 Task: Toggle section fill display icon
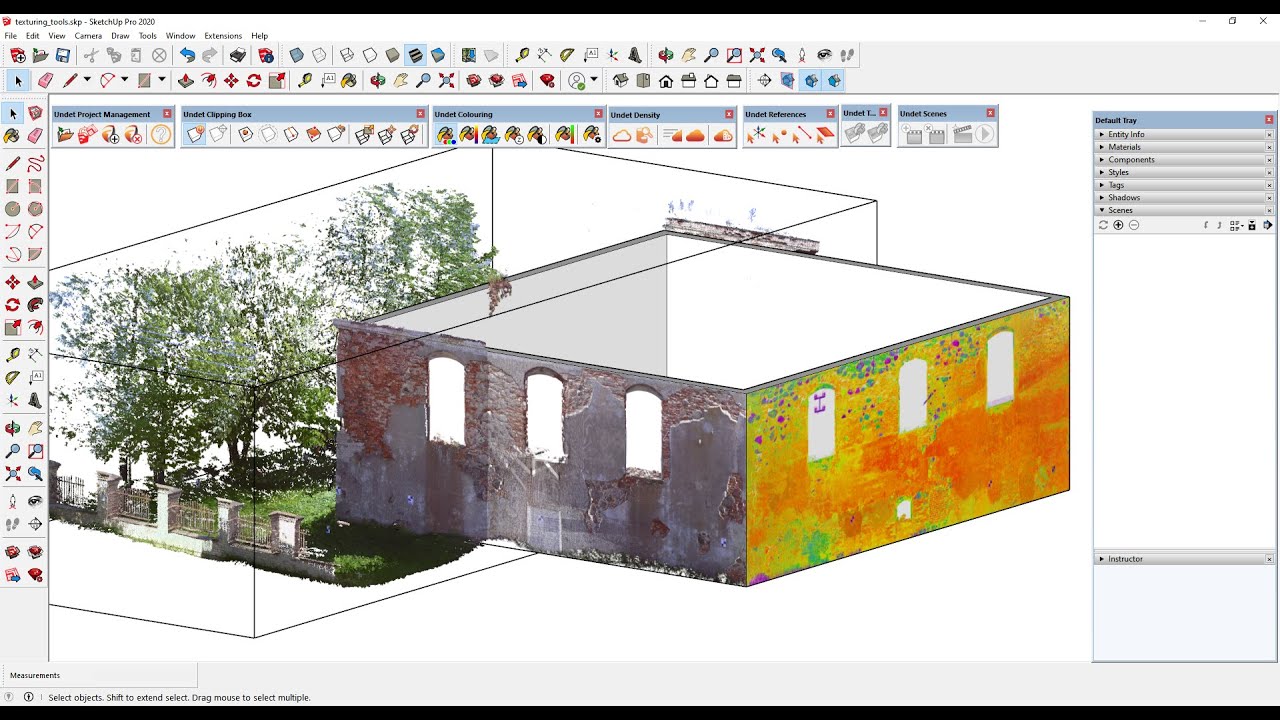pyautogui.click(x=834, y=80)
